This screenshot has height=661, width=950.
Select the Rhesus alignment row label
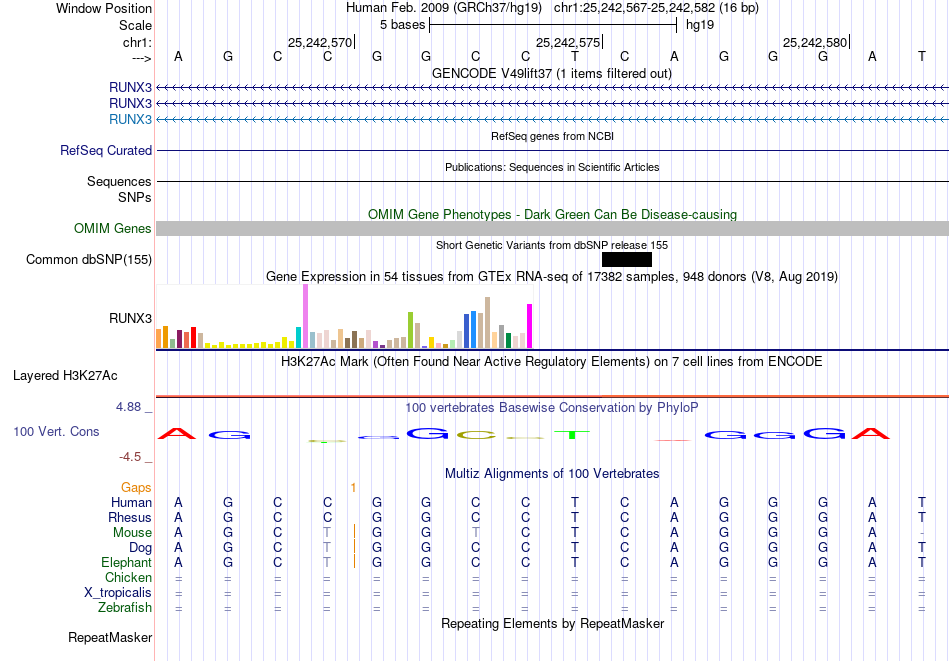pos(130,517)
